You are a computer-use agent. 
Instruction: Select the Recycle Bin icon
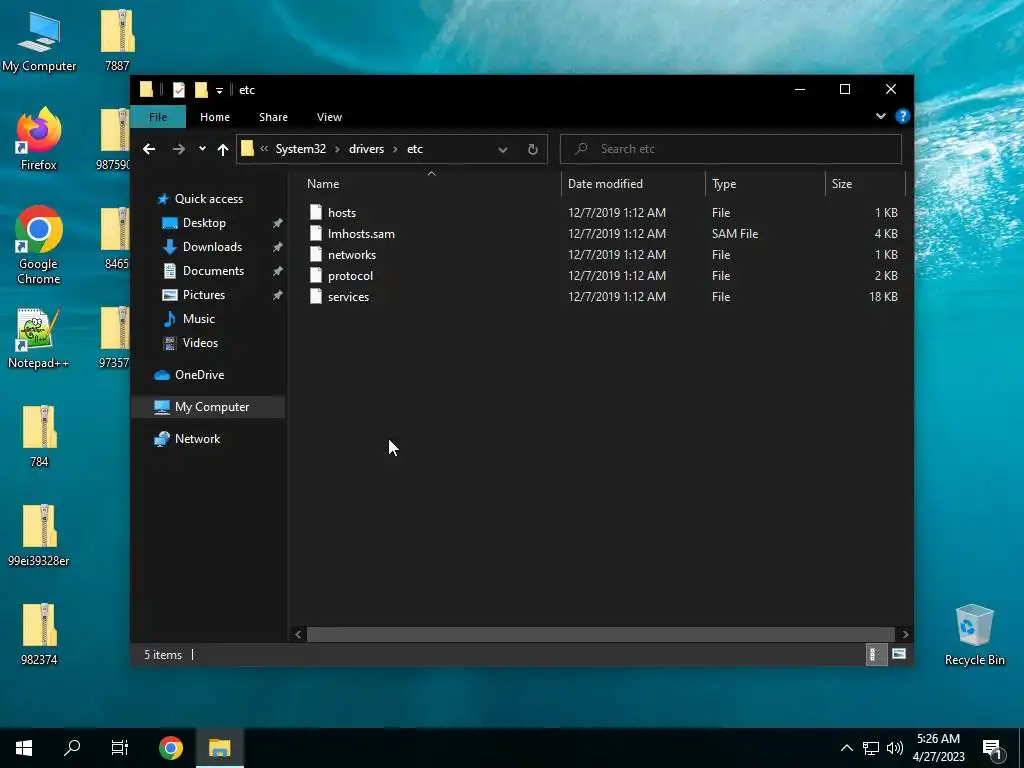coord(974,635)
